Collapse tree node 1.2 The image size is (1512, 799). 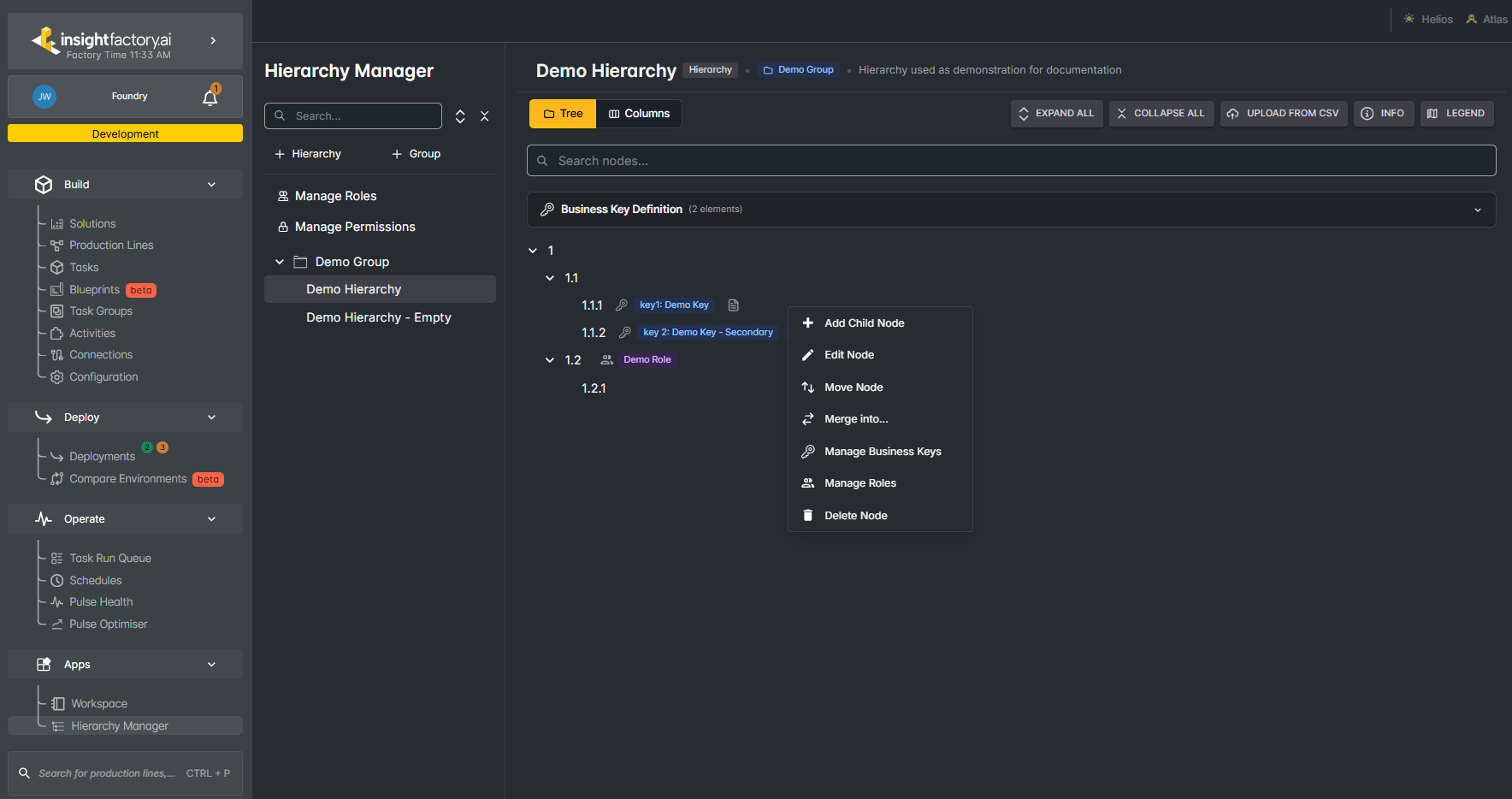coord(550,360)
